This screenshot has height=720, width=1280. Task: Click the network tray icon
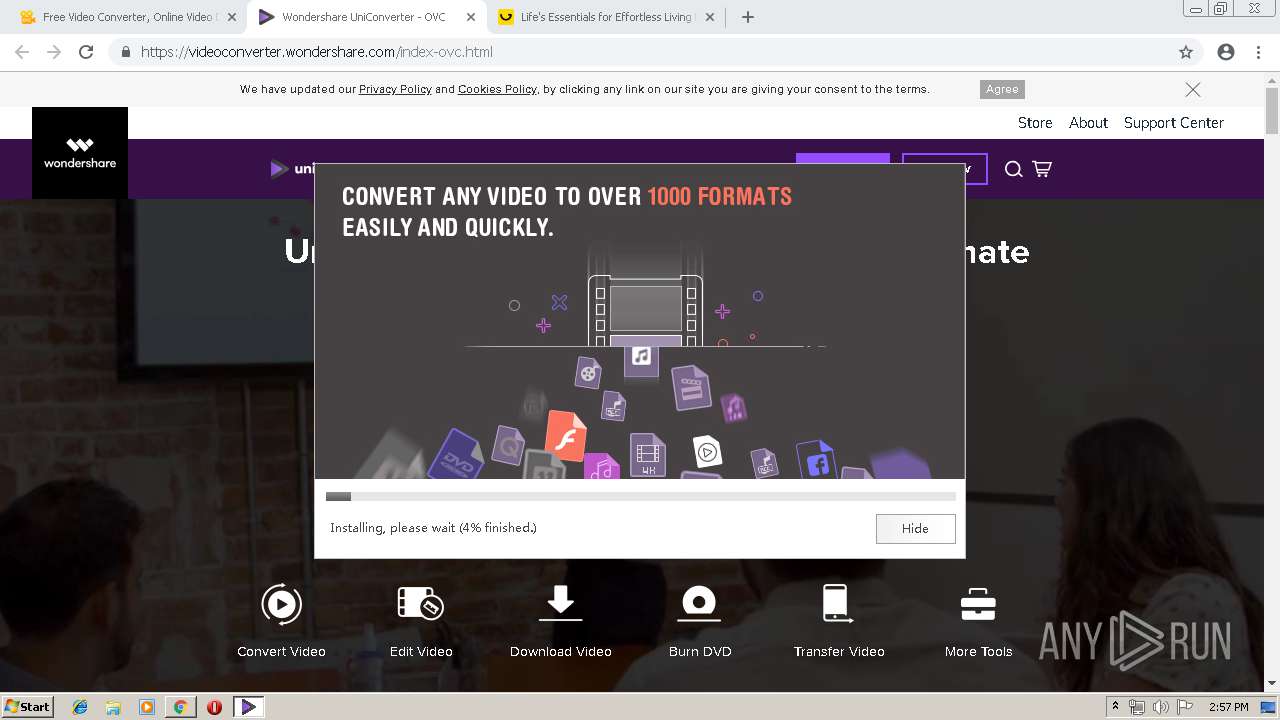(1137, 707)
